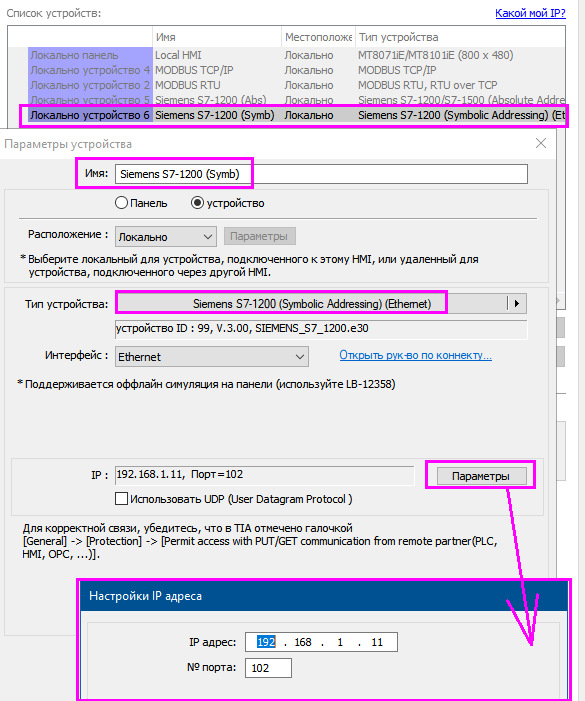Select the MODBUS TCP/IP device row
Image resolution: width=585 pixels, height=701 pixels.
click(x=286, y=70)
